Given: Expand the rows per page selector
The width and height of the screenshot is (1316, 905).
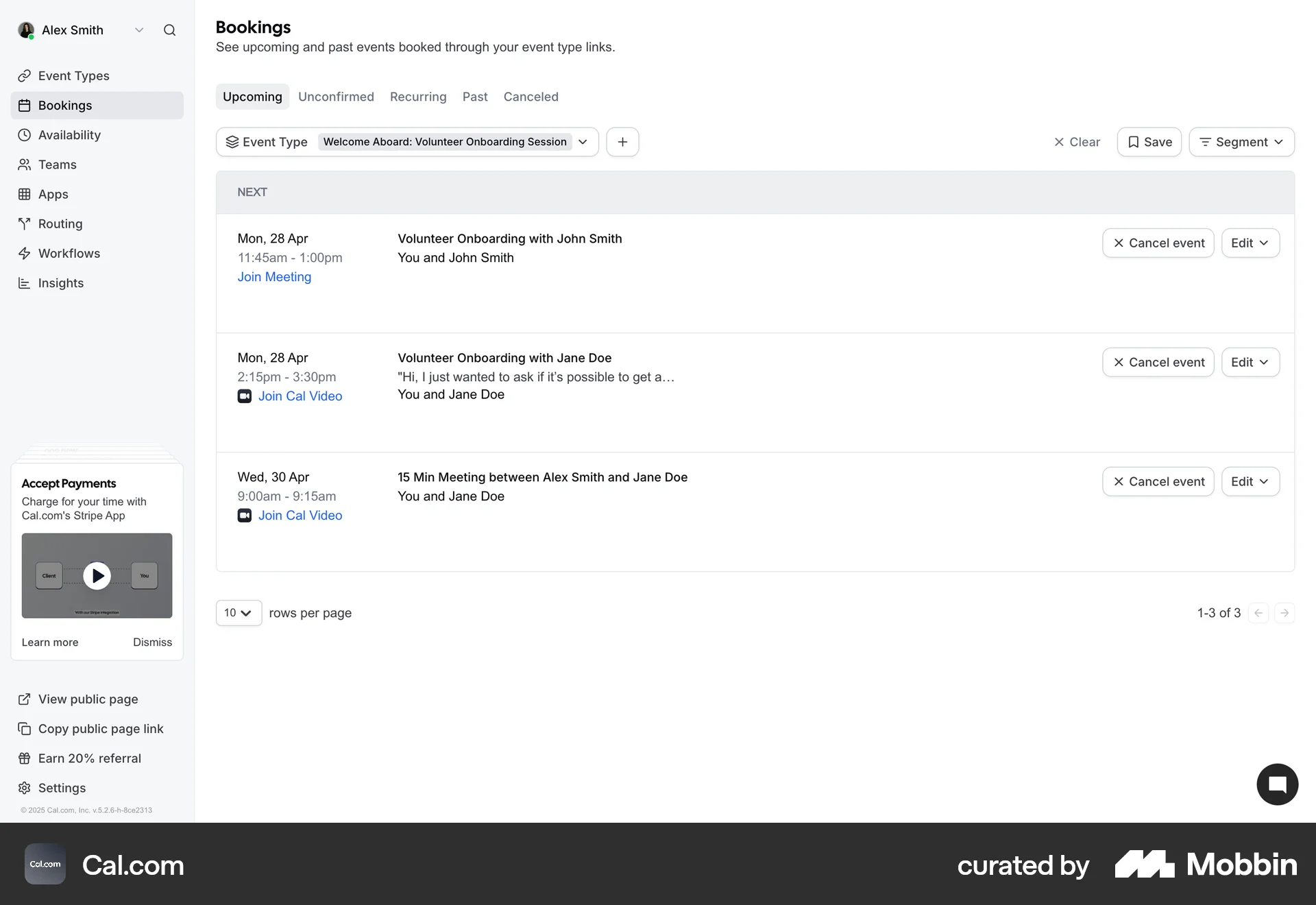Looking at the screenshot, I should (238, 612).
